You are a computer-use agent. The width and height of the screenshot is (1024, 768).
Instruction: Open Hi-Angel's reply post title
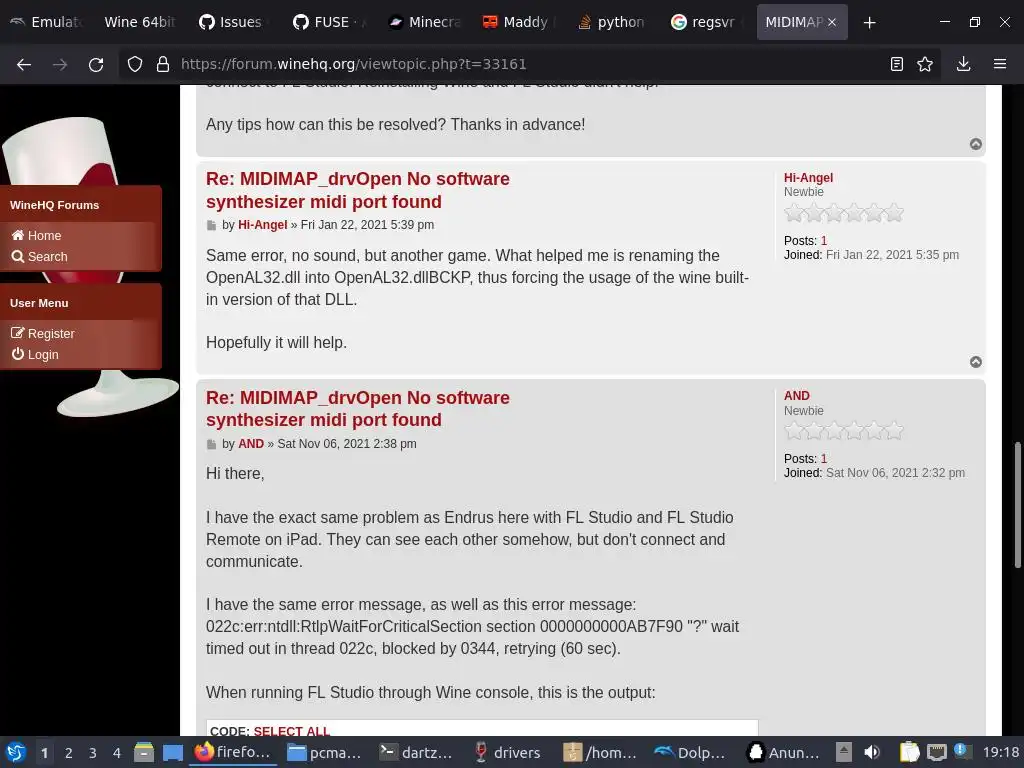(357, 190)
